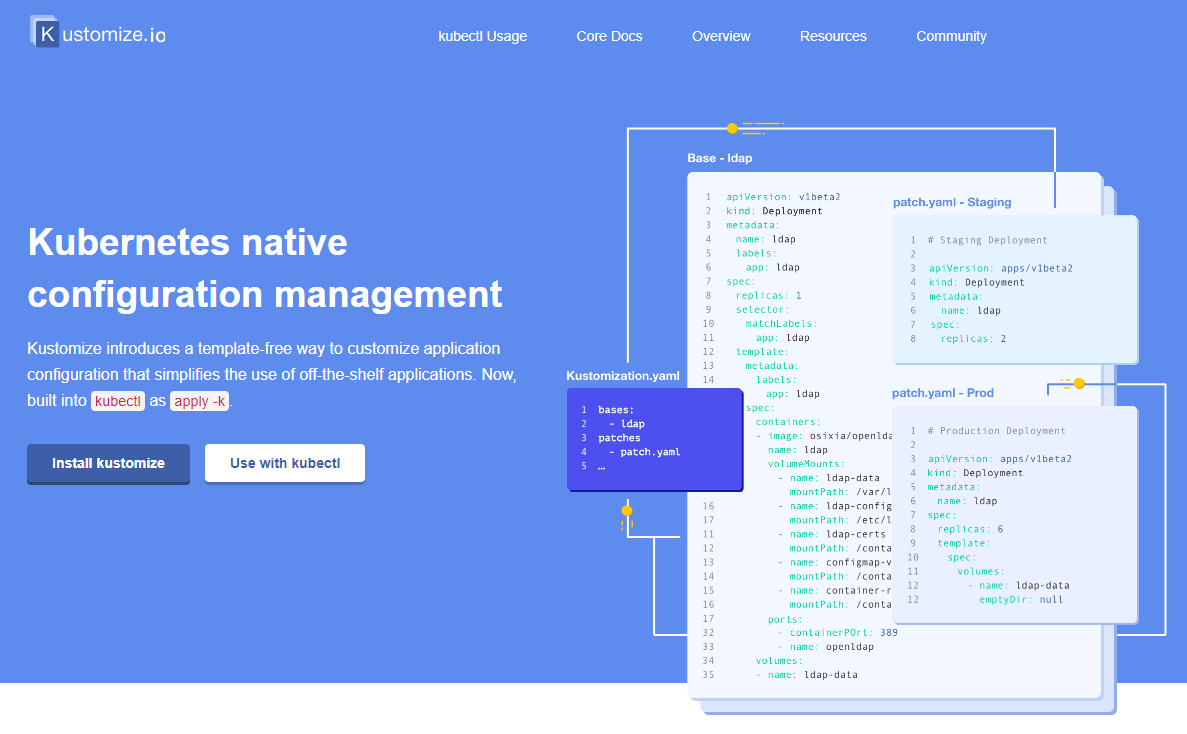
Task: Click '- patch.yaml' line in Kustomization.yaml
Action: [x=644, y=453]
